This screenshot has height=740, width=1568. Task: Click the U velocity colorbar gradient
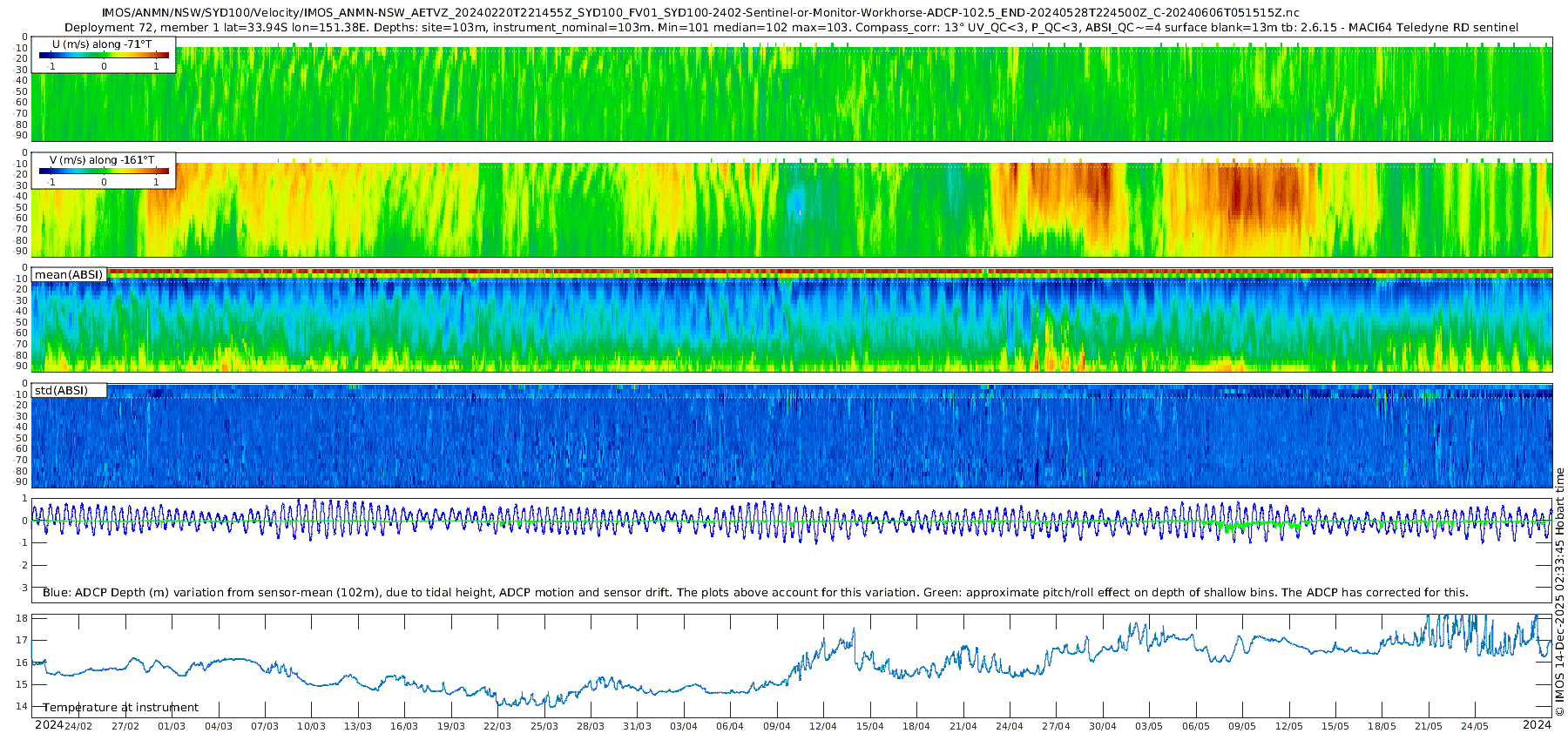click(x=104, y=56)
